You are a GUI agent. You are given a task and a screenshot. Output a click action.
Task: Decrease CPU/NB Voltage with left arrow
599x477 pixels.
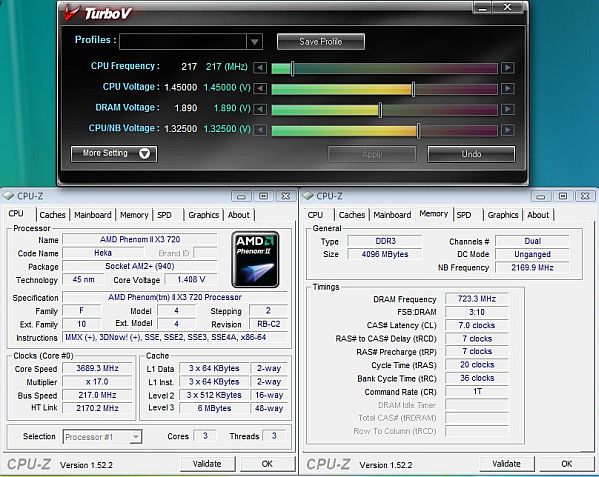[260, 130]
